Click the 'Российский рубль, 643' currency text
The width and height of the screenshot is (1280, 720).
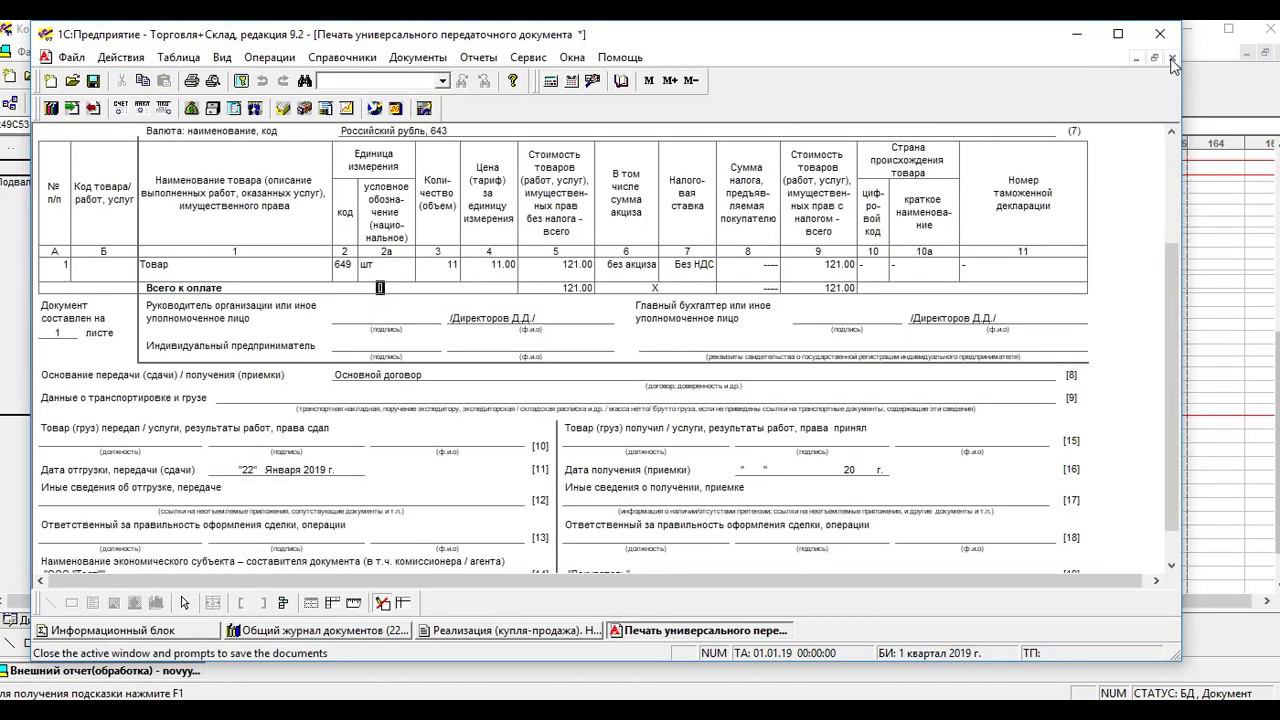tap(394, 131)
